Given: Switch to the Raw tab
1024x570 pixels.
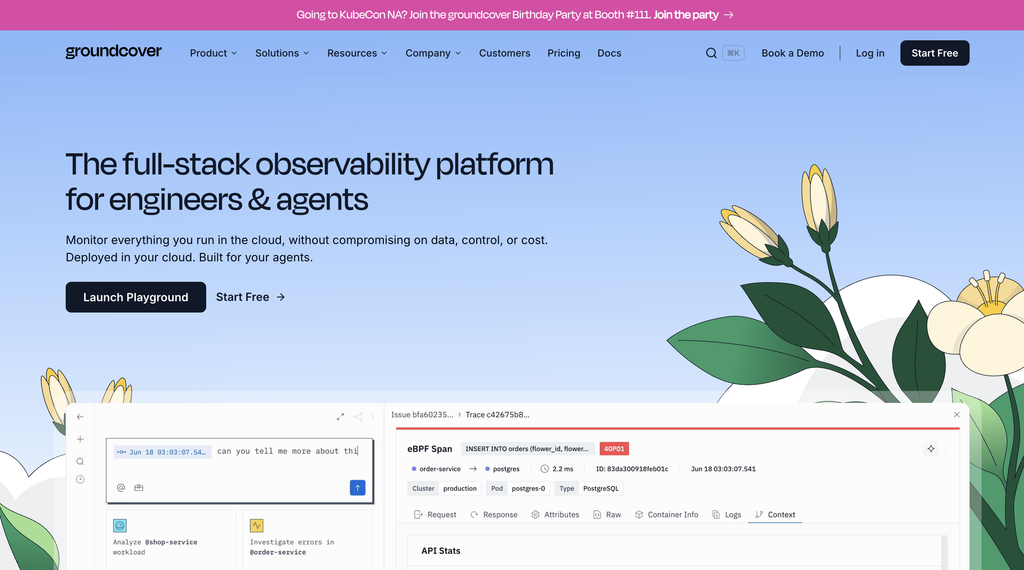Looking at the screenshot, I should pos(607,515).
